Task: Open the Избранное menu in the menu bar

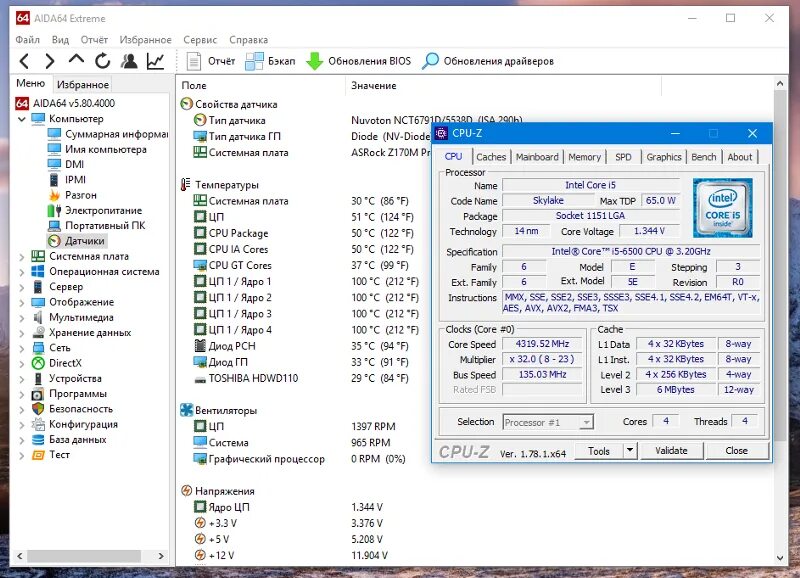Action: tap(145, 40)
